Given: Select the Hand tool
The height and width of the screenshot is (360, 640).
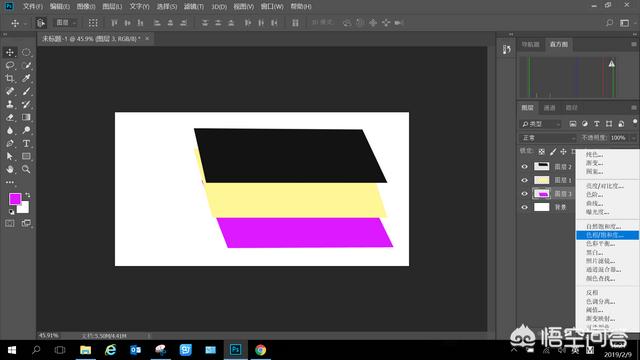Looking at the screenshot, I should pyautogui.click(x=10, y=169).
